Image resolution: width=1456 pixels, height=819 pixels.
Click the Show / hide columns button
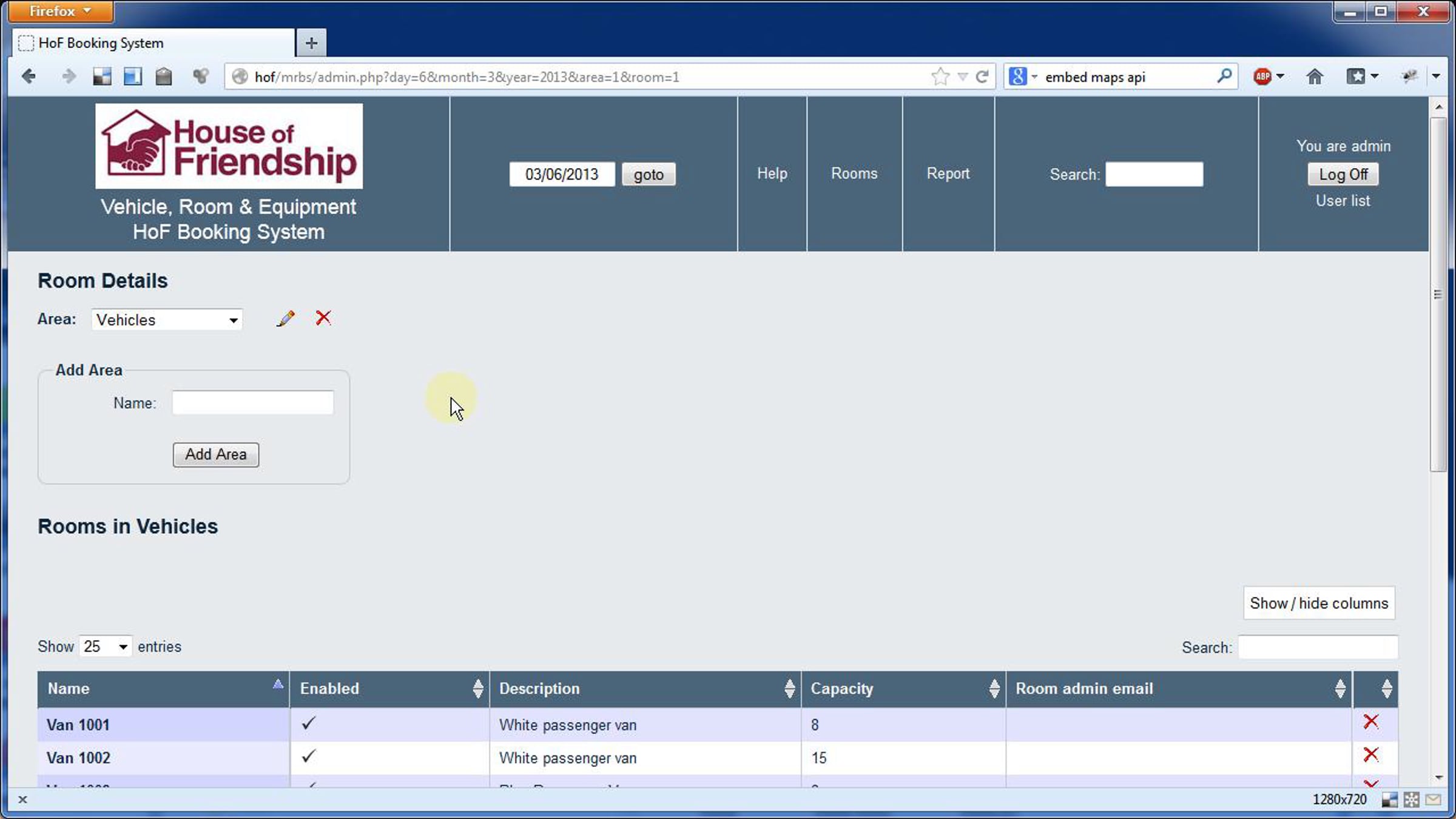point(1318,603)
